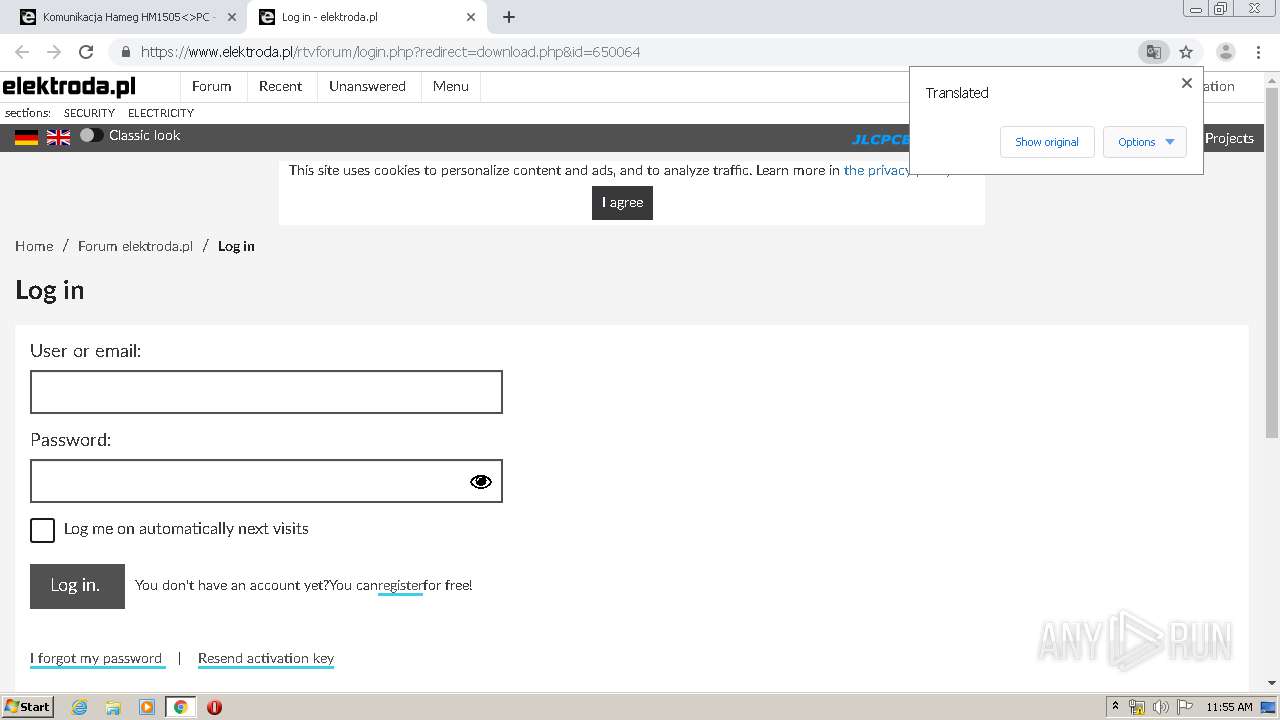
Task: Click the elektroda.pl logo
Action: [69, 86]
